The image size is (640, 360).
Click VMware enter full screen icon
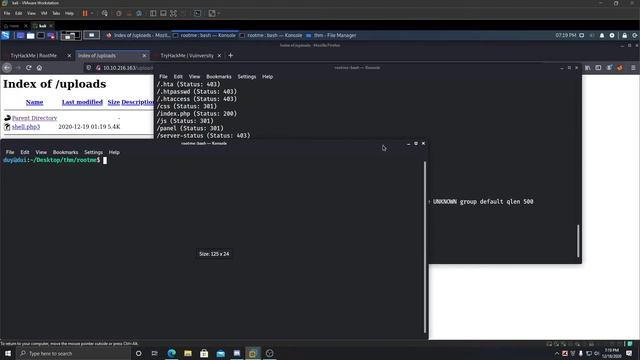(173, 13)
